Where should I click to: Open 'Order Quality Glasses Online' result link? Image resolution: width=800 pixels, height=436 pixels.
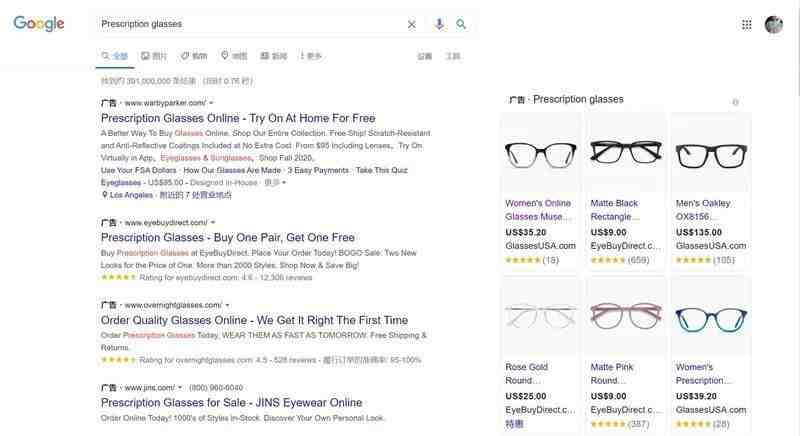point(254,320)
